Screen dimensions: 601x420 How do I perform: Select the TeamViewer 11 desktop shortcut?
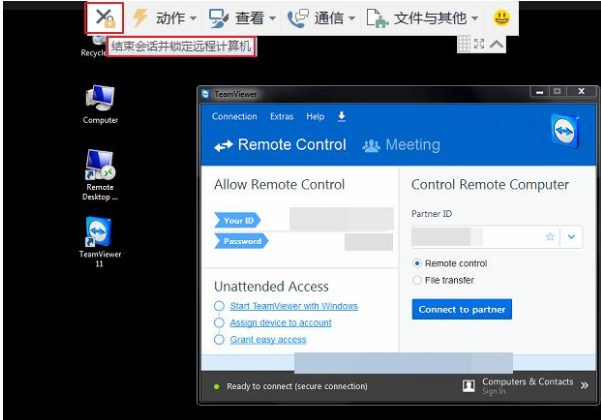tap(100, 242)
